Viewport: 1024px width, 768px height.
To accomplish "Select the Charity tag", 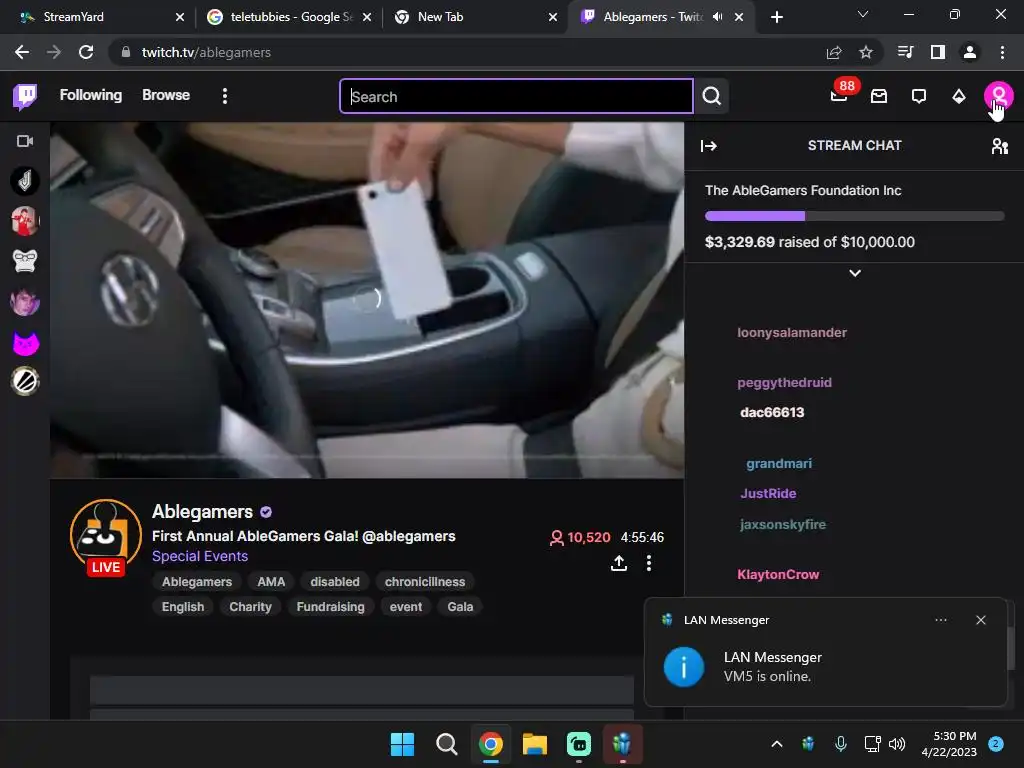I will [250, 607].
